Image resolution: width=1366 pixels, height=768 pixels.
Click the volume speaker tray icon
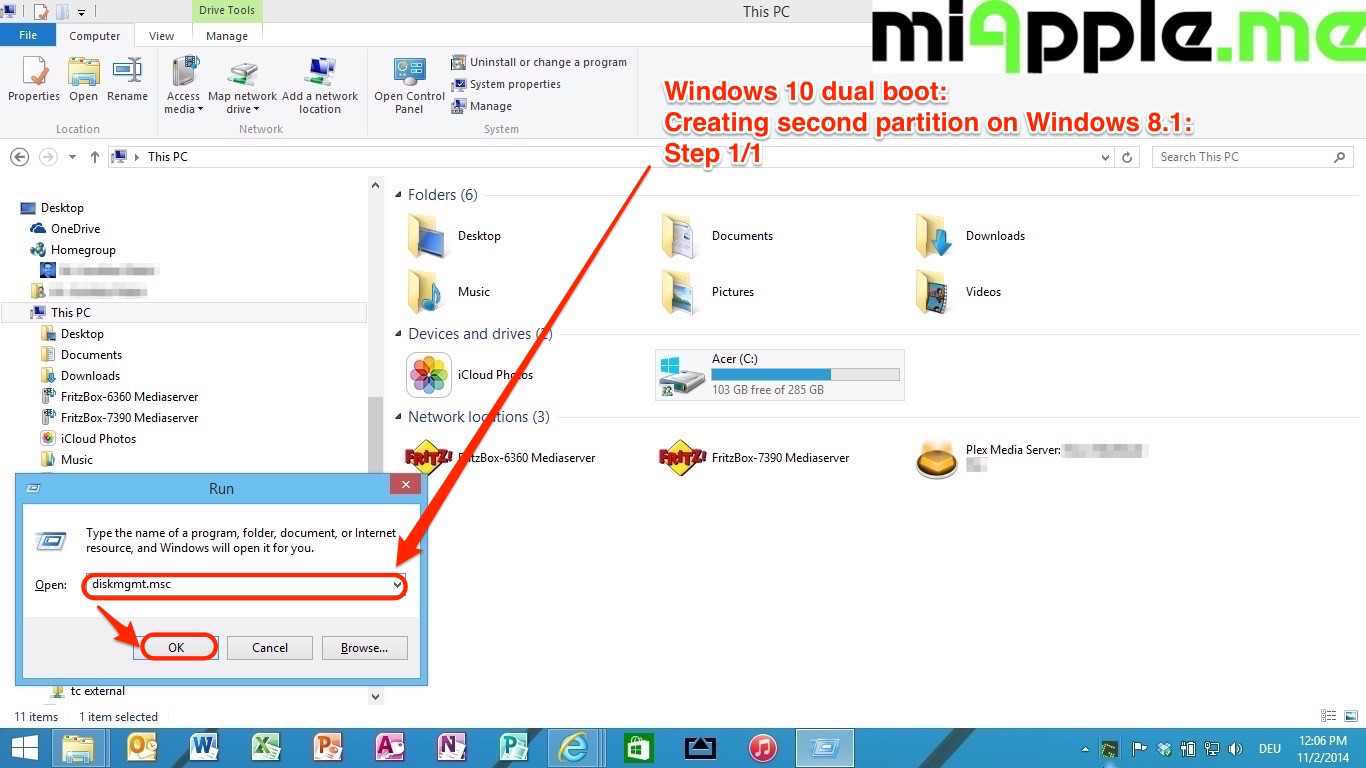pos(1235,749)
